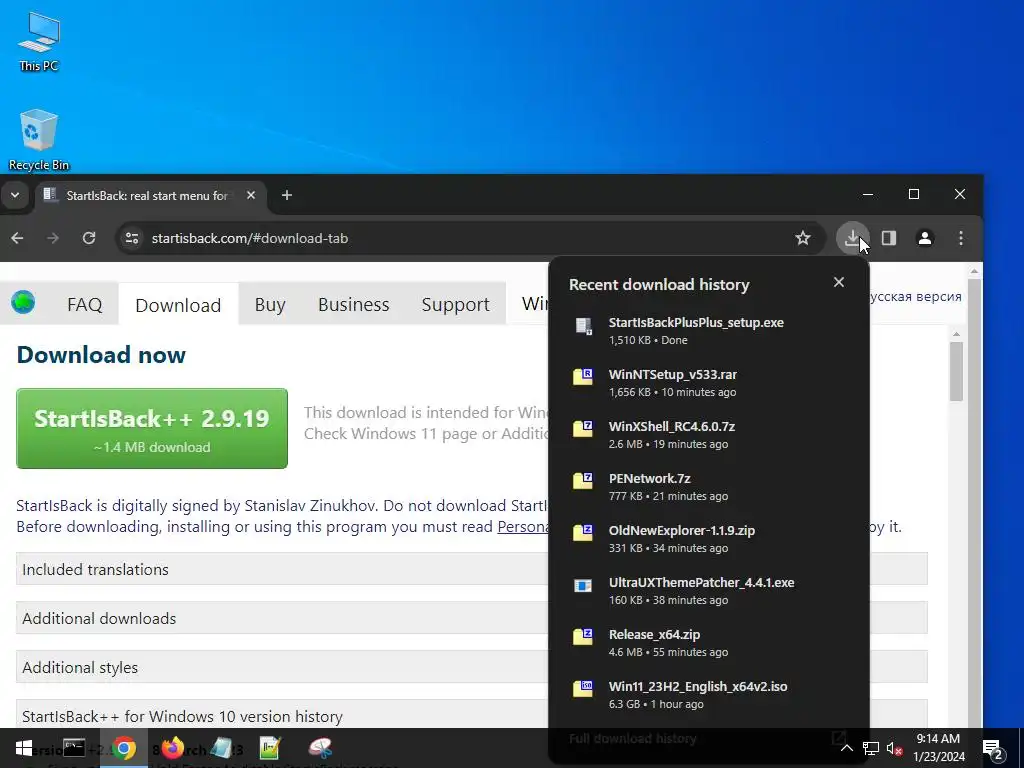Click the StartIsBackPlusPlus_setup.exe file icon
The width and height of the screenshot is (1024, 768).
point(583,326)
